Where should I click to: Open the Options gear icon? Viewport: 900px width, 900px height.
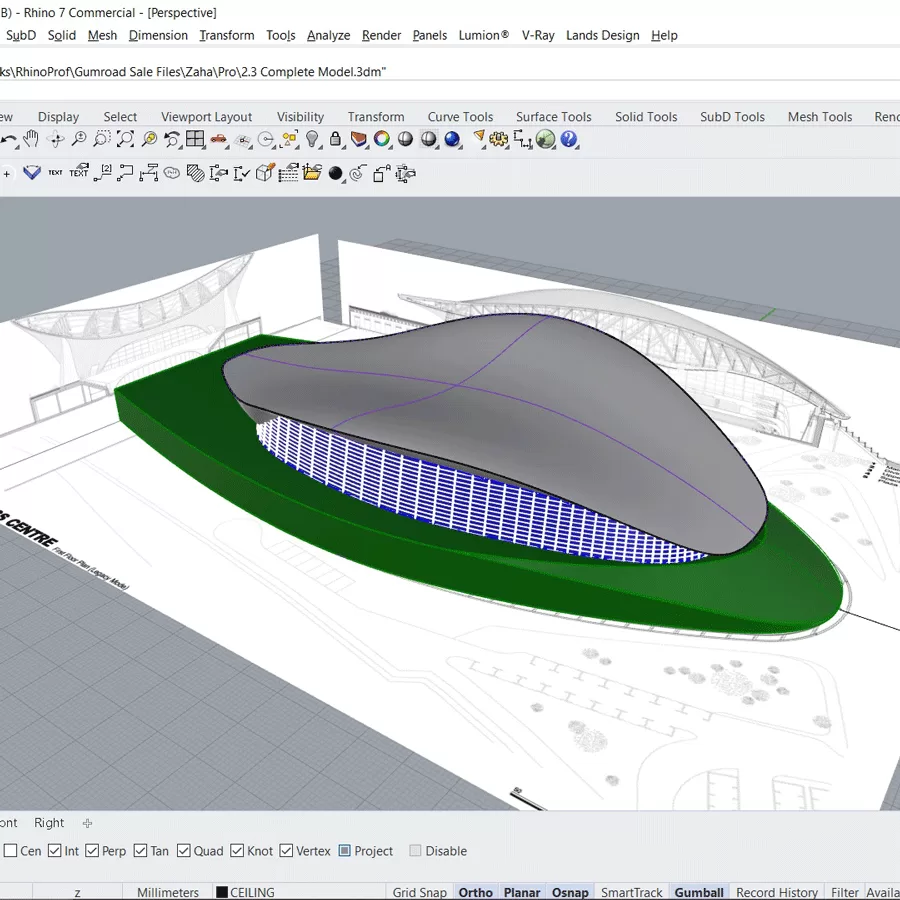pyautogui.click(x=499, y=139)
